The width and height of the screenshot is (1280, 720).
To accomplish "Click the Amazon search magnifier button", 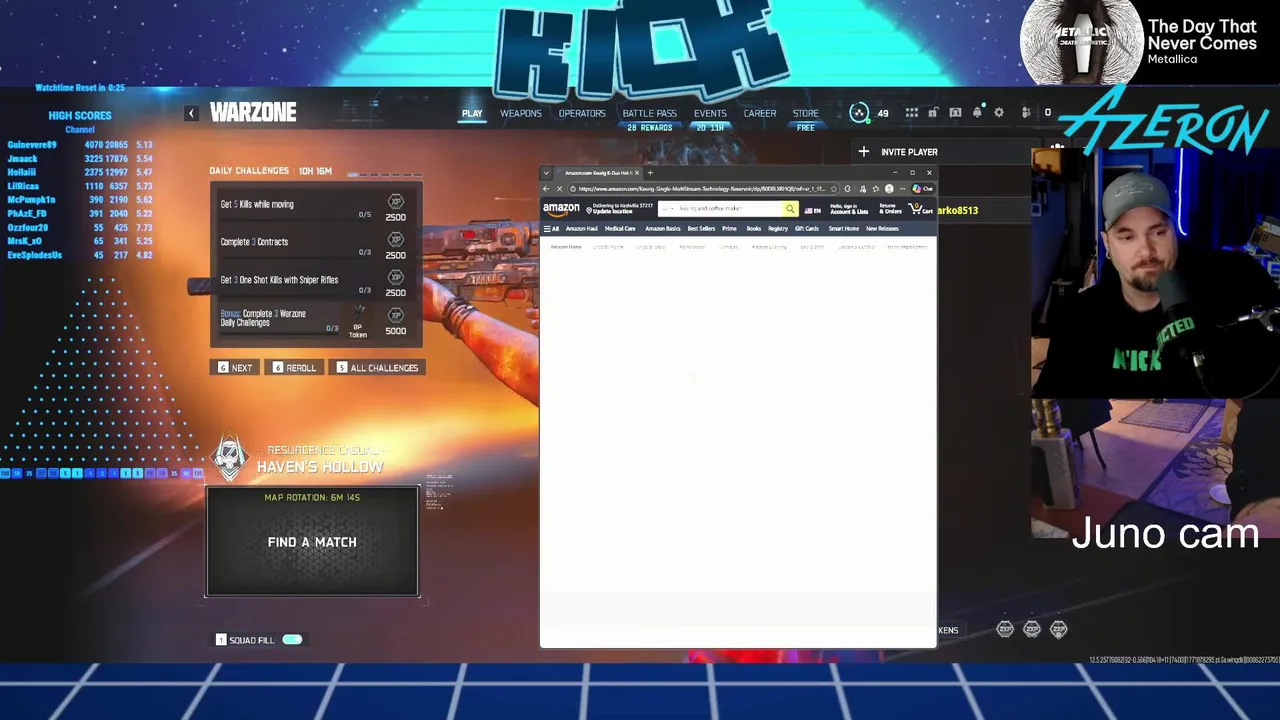I will tap(790, 209).
